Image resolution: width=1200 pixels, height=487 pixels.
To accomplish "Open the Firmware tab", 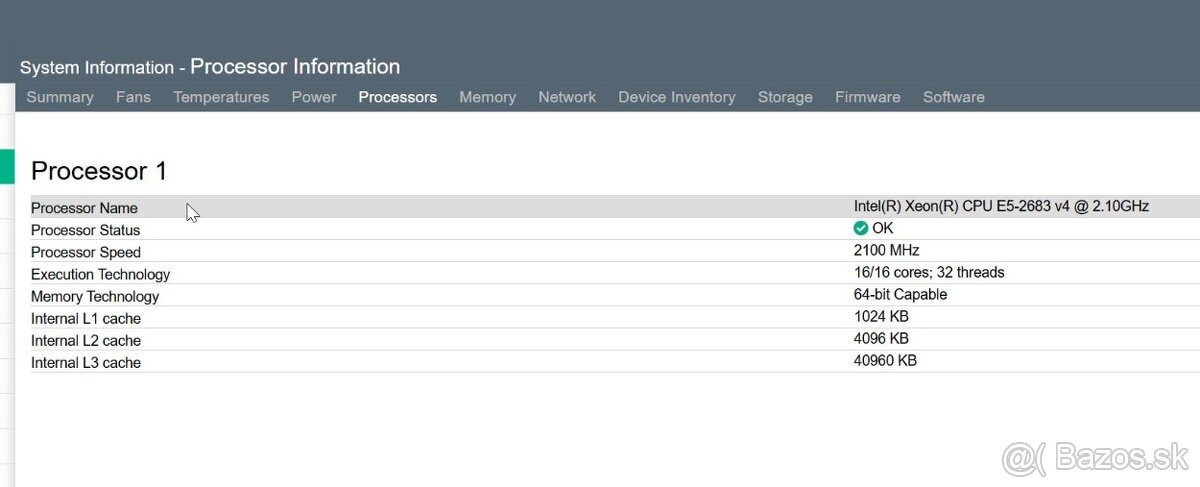I will coord(868,97).
